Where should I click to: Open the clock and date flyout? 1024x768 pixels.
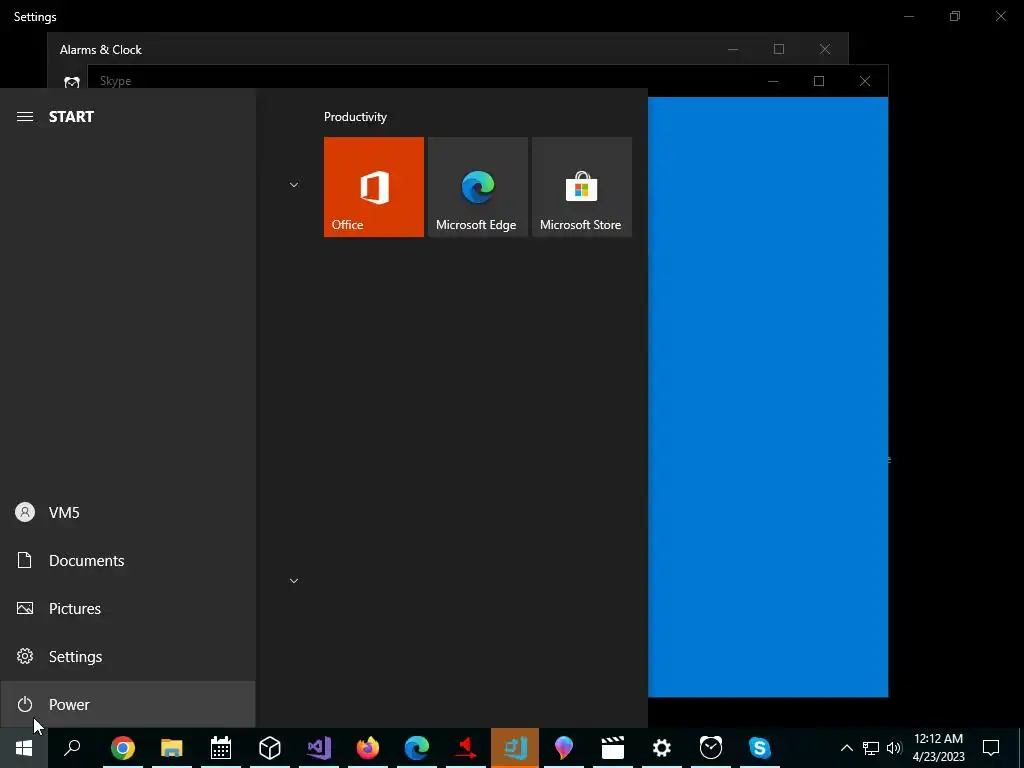point(938,748)
